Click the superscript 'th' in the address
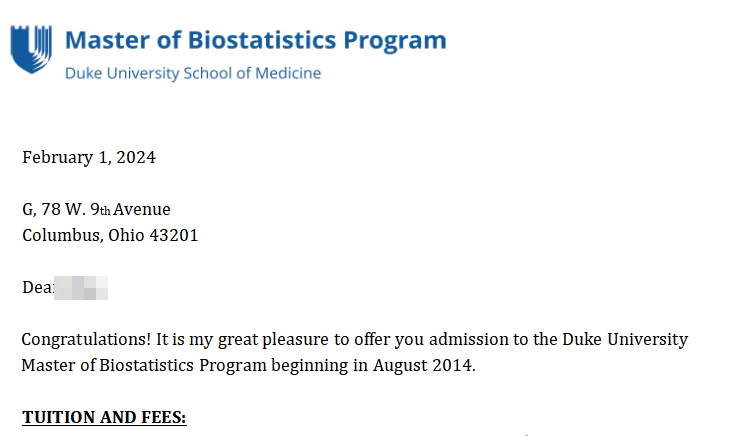 [105, 212]
